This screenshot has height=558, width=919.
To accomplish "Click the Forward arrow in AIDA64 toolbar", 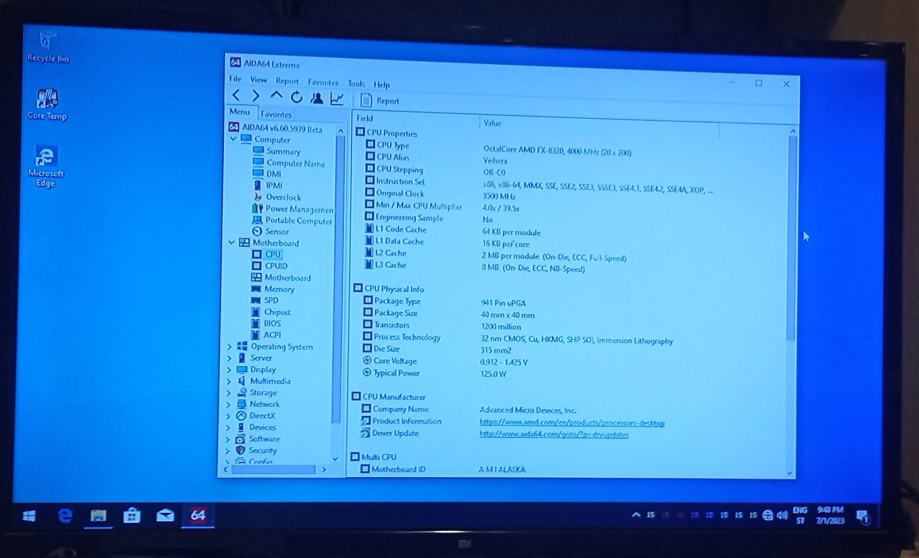I will coord(256,96).
